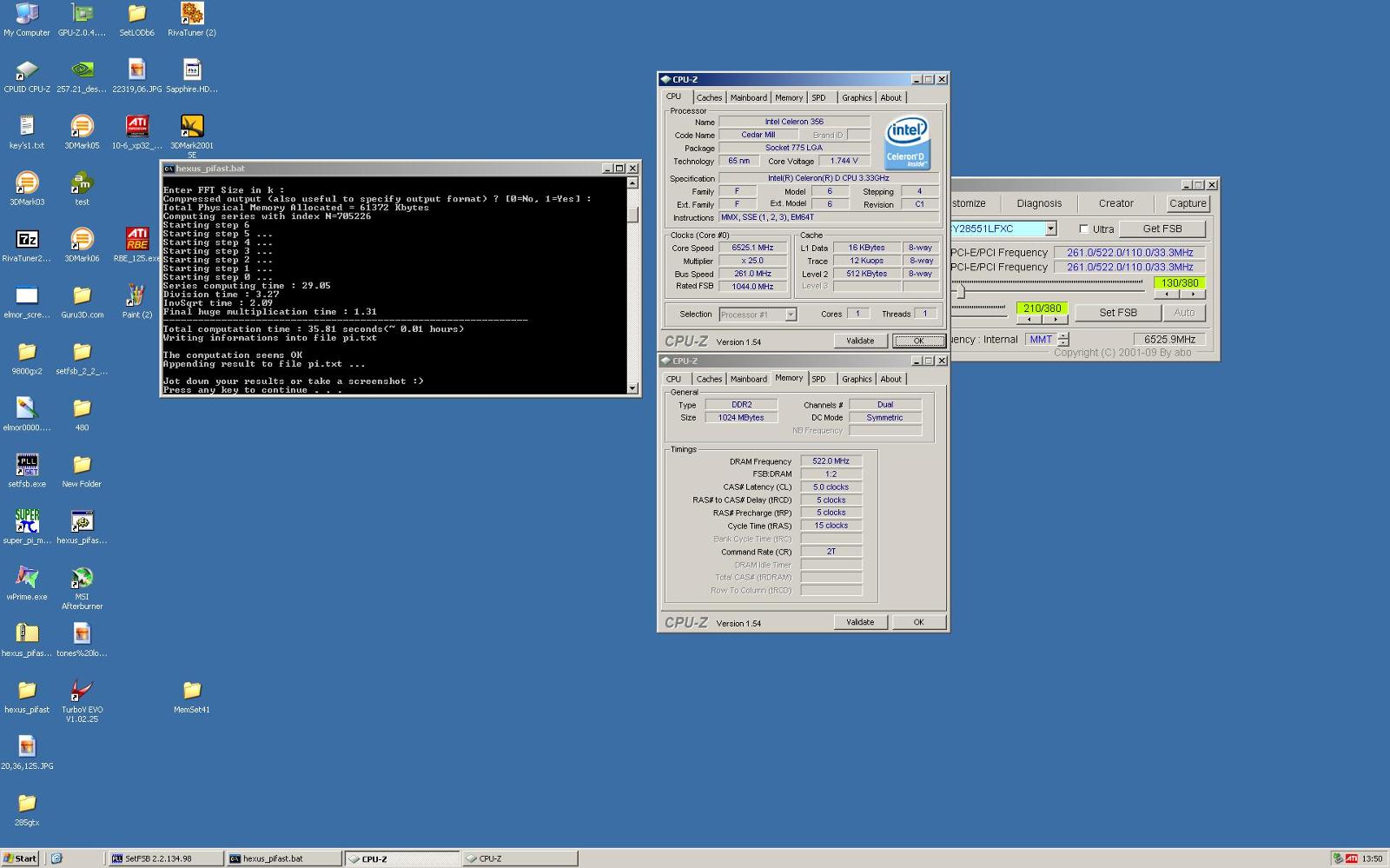Image resolution: width=1390 pixels, height=868 pixels.
Task: Decrease 130/380 value with left arrow
Action: tap(1167, 295)
